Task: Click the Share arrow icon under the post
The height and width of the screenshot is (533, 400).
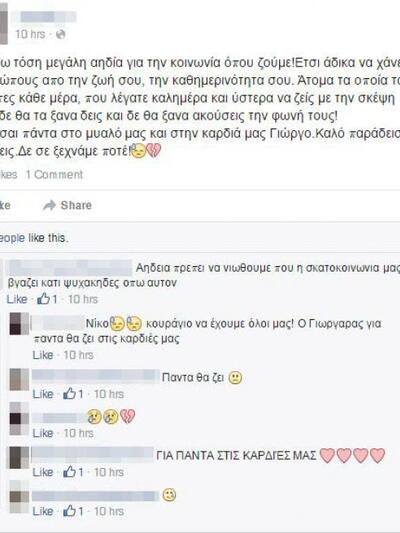Action: coord(50,205)
